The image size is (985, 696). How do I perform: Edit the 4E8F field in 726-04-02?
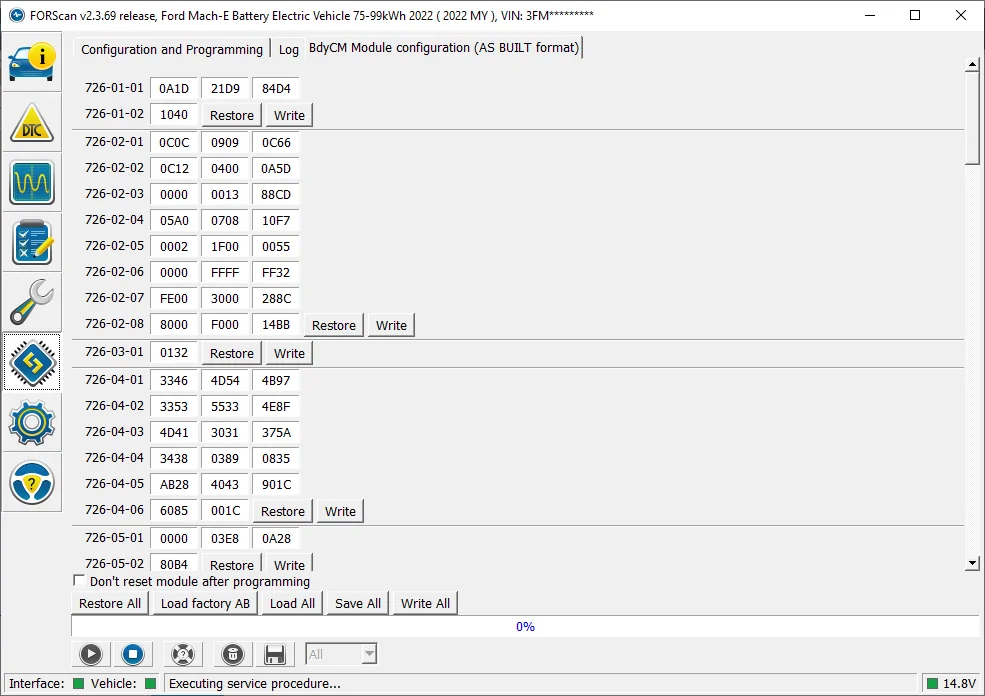(x=276, y=406)
